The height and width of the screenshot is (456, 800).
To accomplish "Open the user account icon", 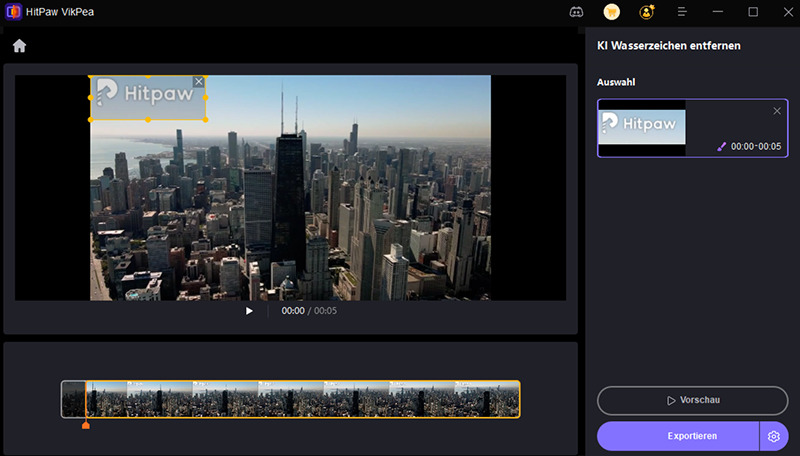I will click(647, 12).
